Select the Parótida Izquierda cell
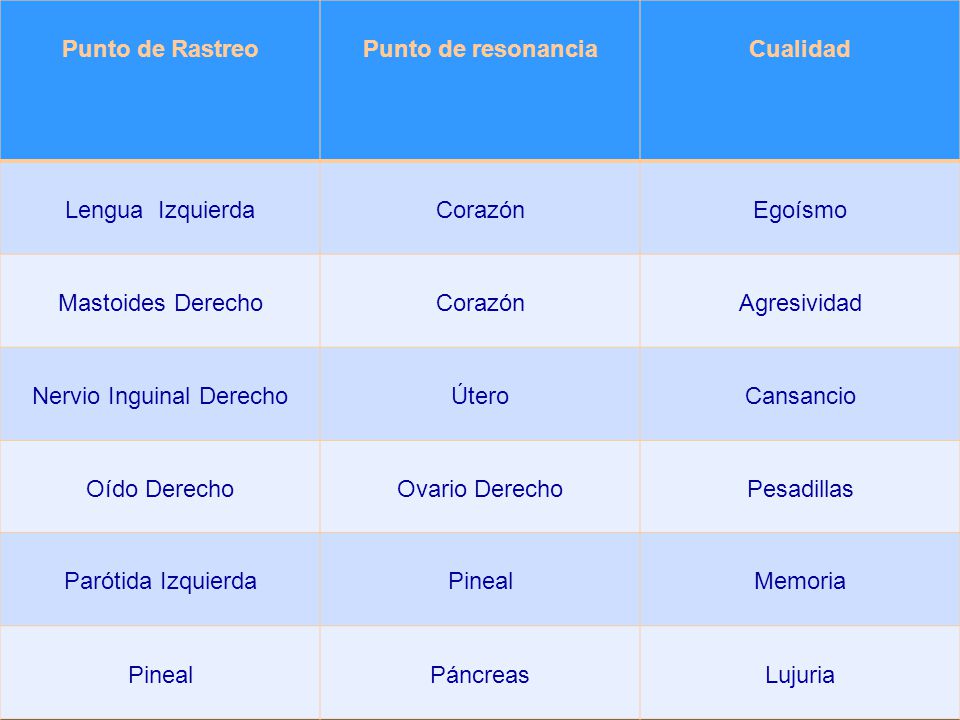This screenshot has height=720, width=960. click(x=160, y=581)
